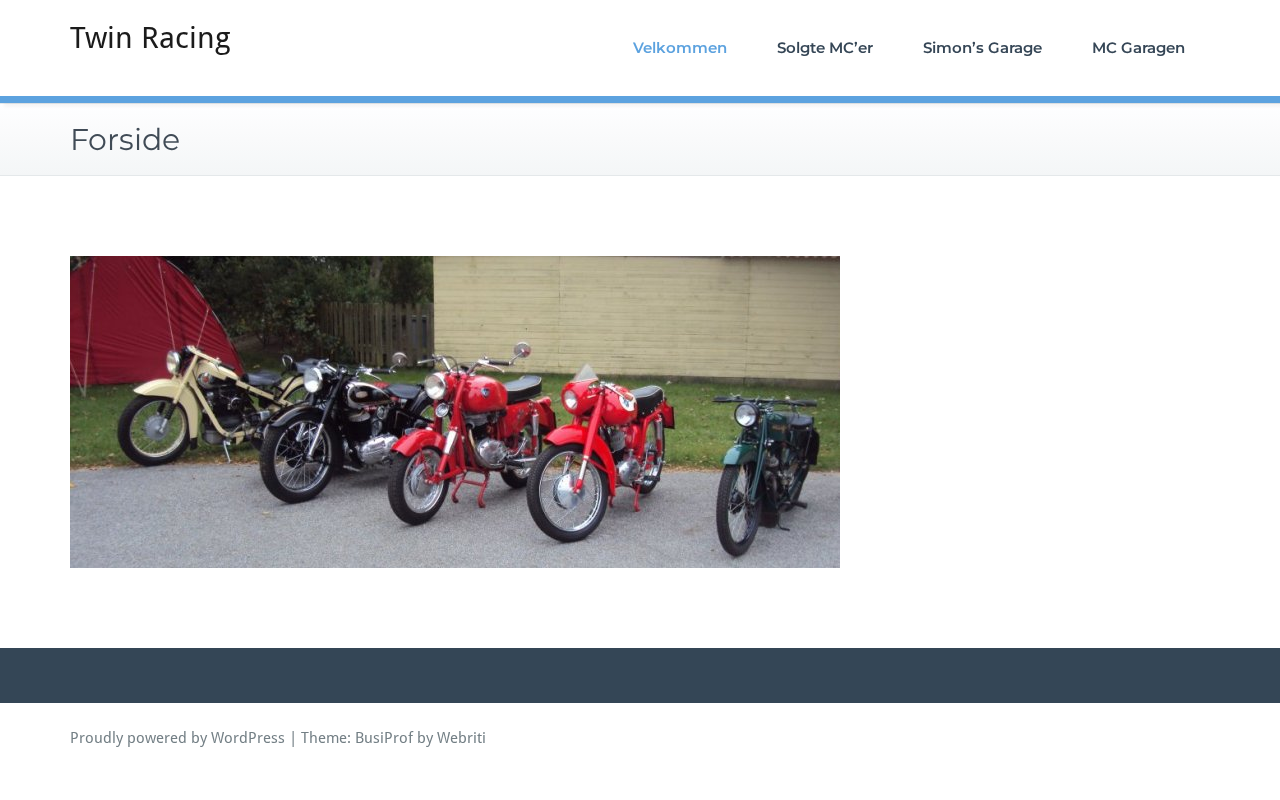Open the Velkommen menu item
The height and width of the screenshot is (800, 1280).
(679, 48)
